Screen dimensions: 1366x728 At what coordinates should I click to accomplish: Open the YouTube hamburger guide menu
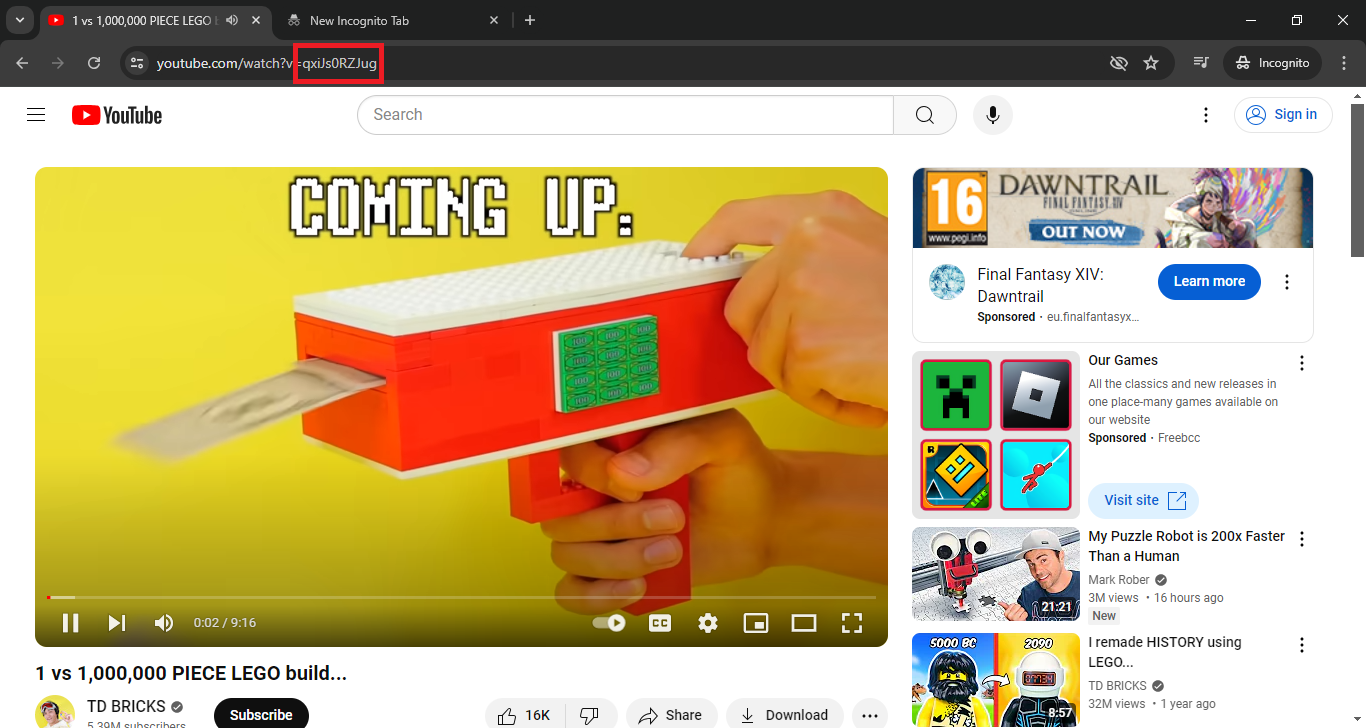pyautogui.click(x=36, y=115)
